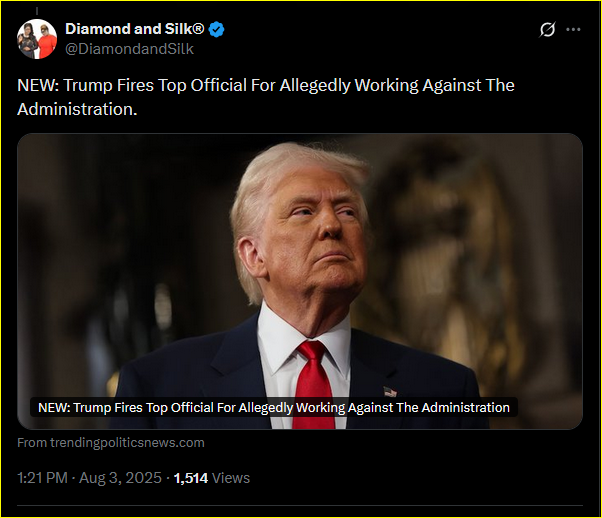Click the blue verified checkmark badge
This screenshot has height=518, width=602.
coord(217,30)
